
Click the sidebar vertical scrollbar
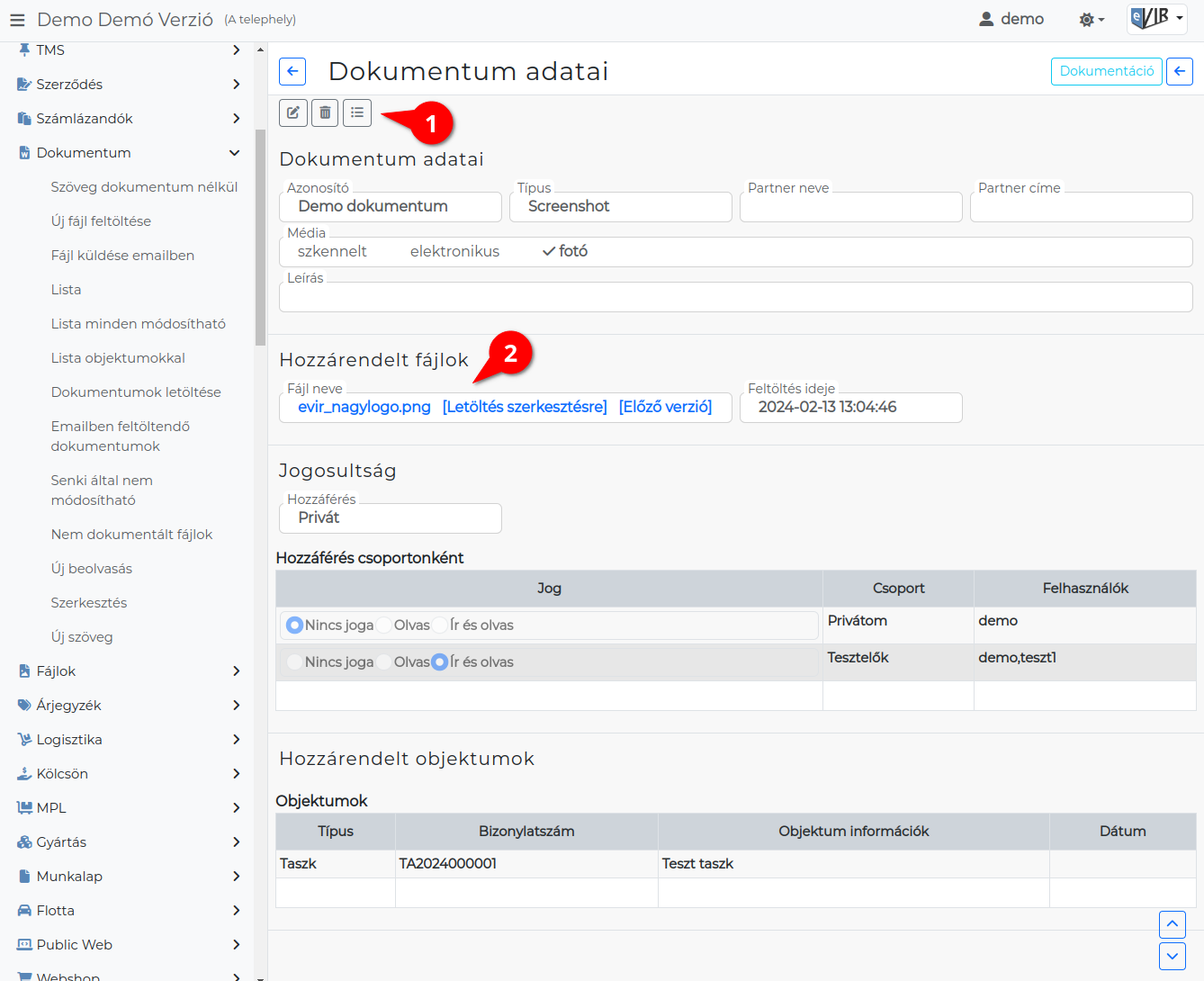pyautogui.click(x=260, y=238)
